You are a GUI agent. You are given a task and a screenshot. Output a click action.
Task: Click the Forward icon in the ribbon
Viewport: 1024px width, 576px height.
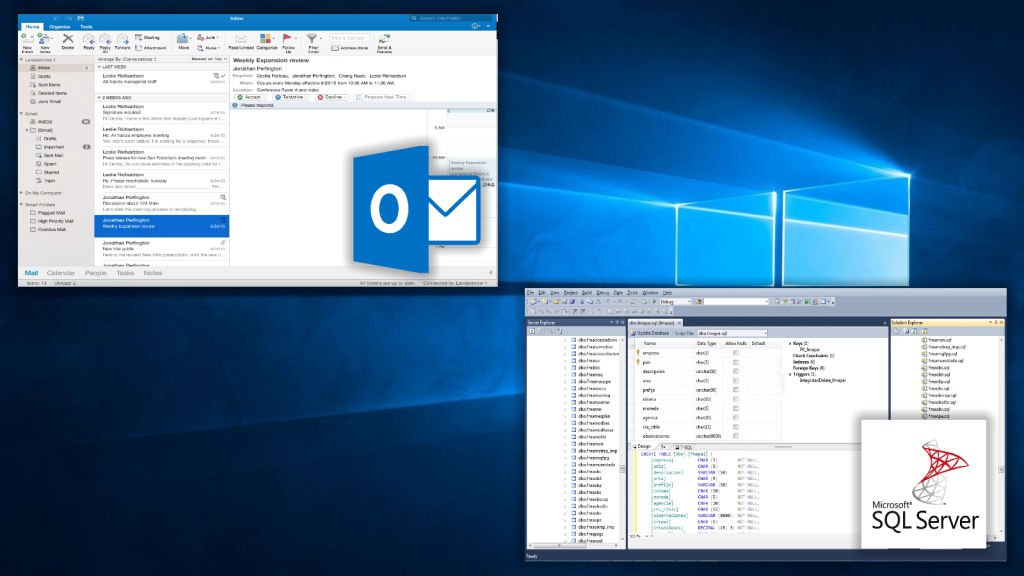pos(122,39)
